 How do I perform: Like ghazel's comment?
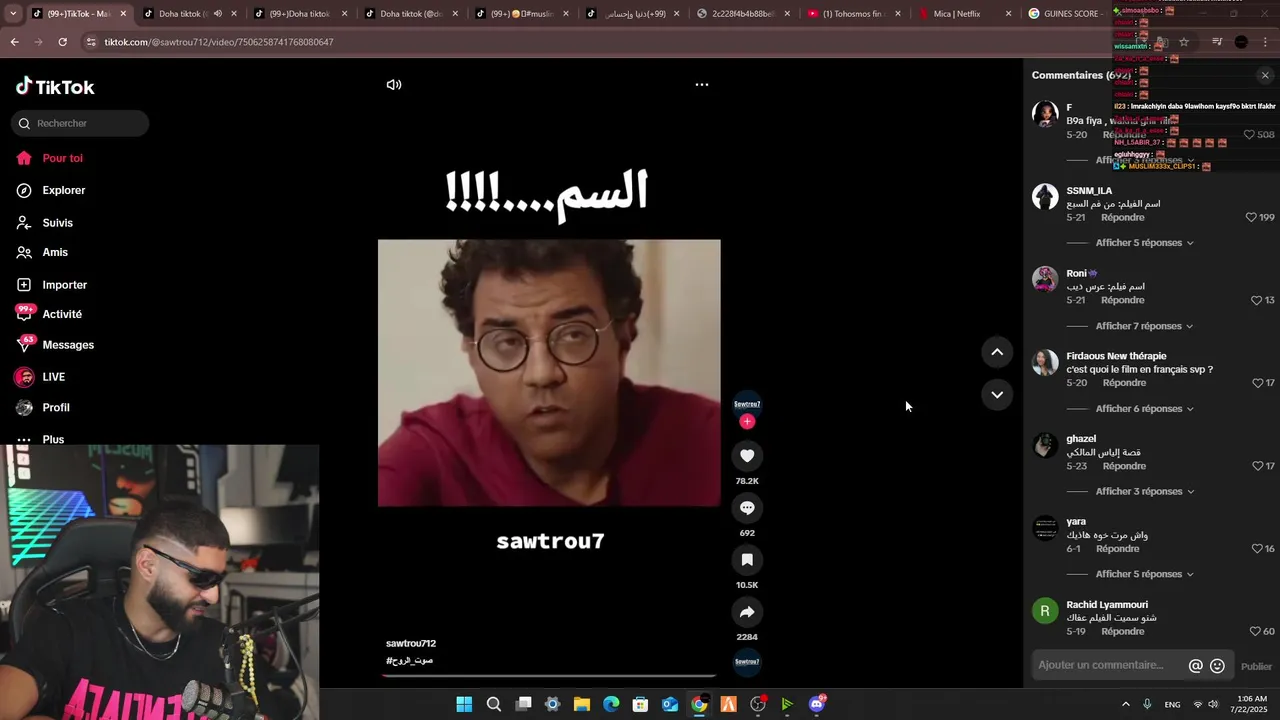[1257, 466]
